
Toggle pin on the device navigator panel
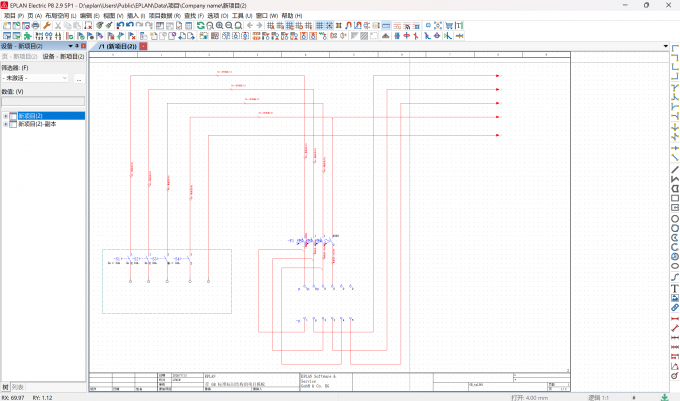click(77, 46)
